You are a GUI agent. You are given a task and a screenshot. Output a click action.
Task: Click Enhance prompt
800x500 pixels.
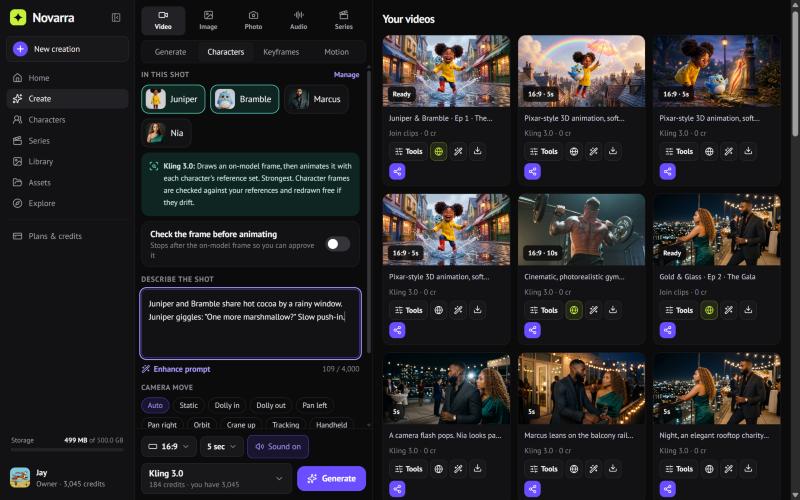pyautogui.click(x=176, y=369)
